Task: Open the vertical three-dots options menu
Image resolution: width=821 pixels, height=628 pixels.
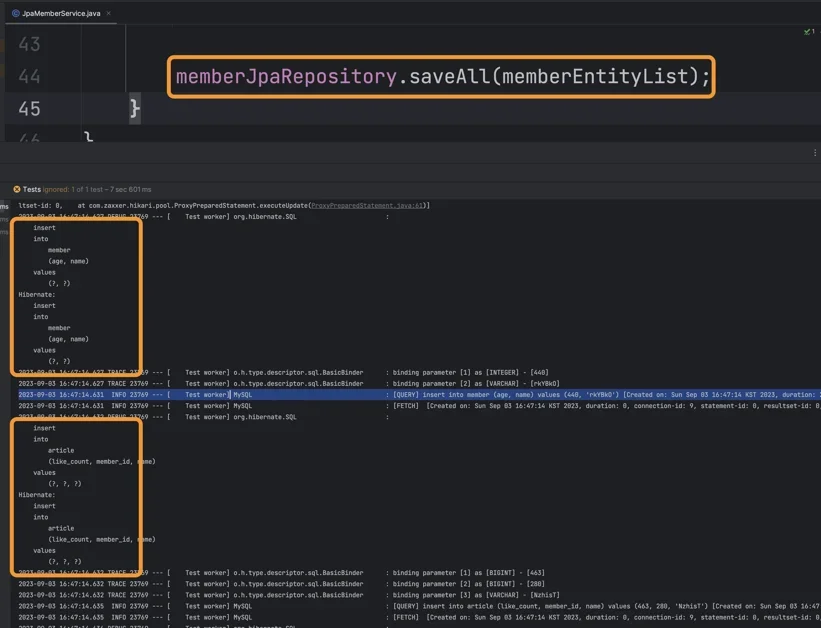Action: (815, 152)
